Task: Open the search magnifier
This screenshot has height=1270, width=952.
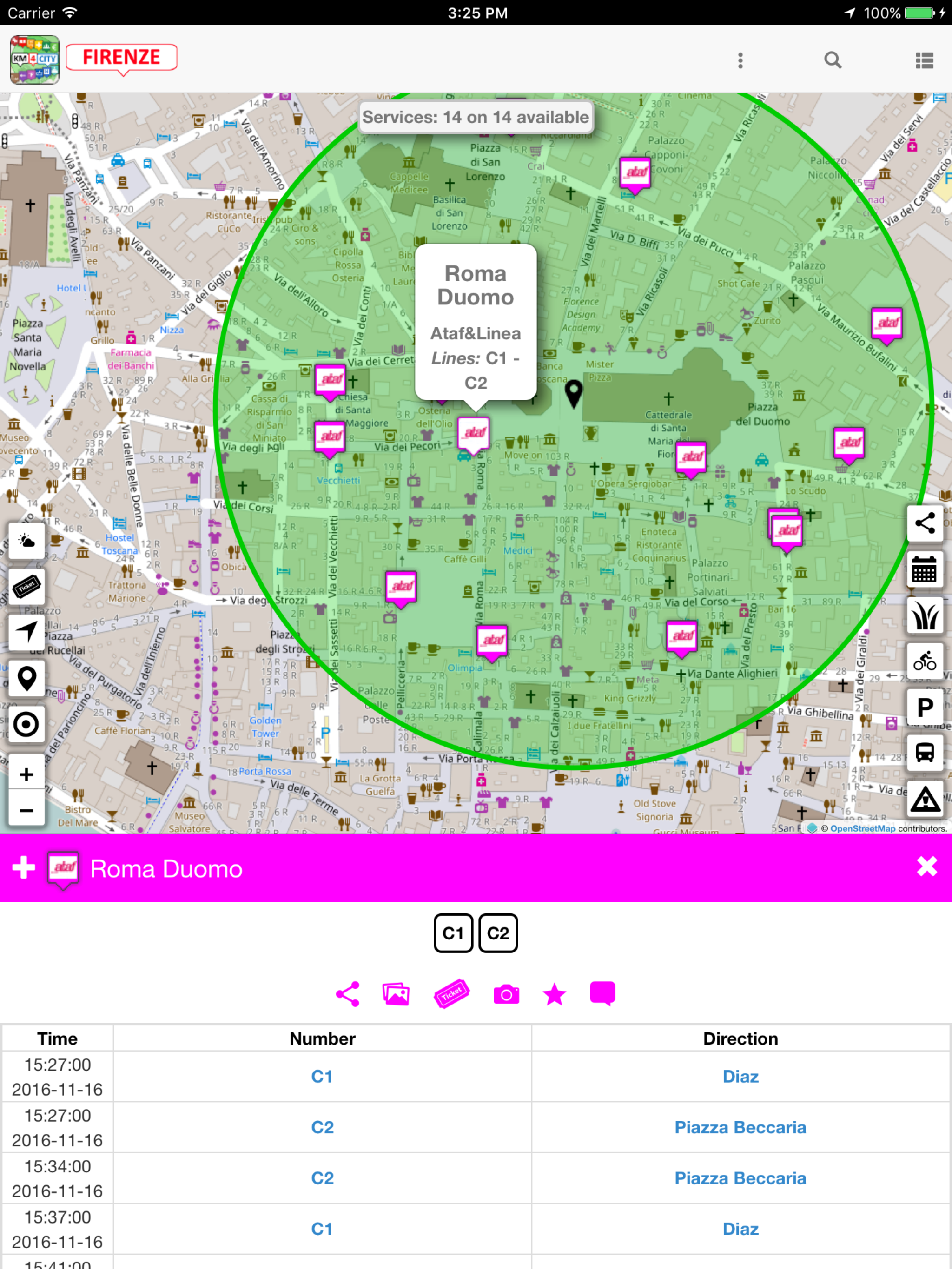Action: [x=833, y=60]
